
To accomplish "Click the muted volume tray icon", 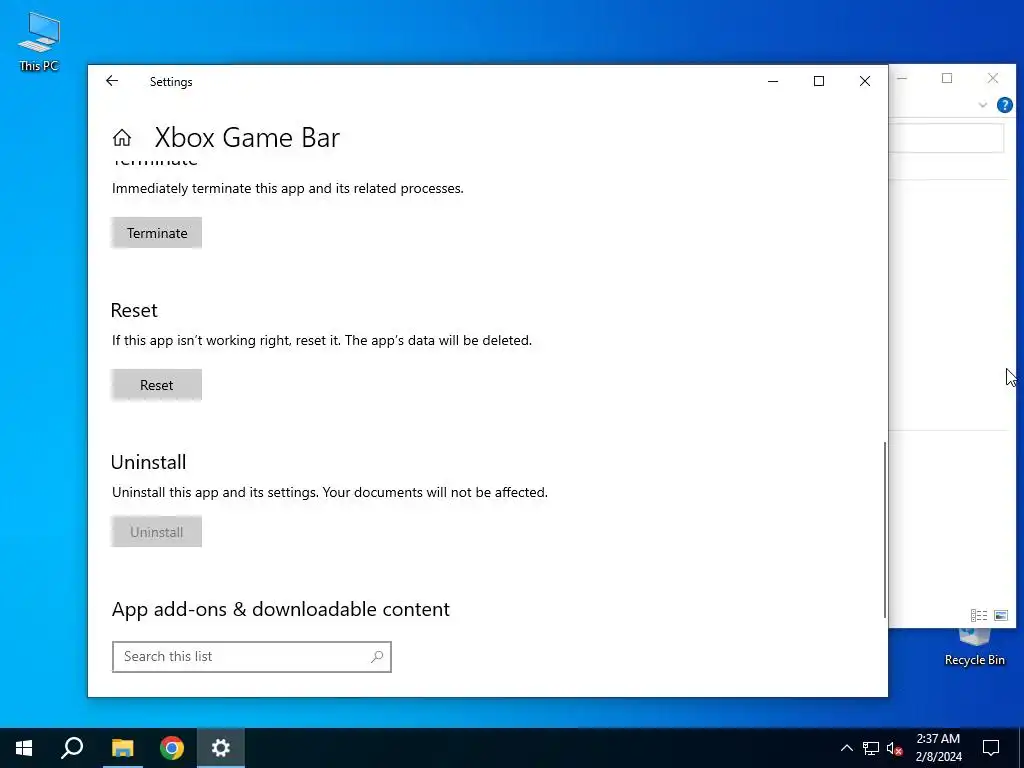I will 894,748.
